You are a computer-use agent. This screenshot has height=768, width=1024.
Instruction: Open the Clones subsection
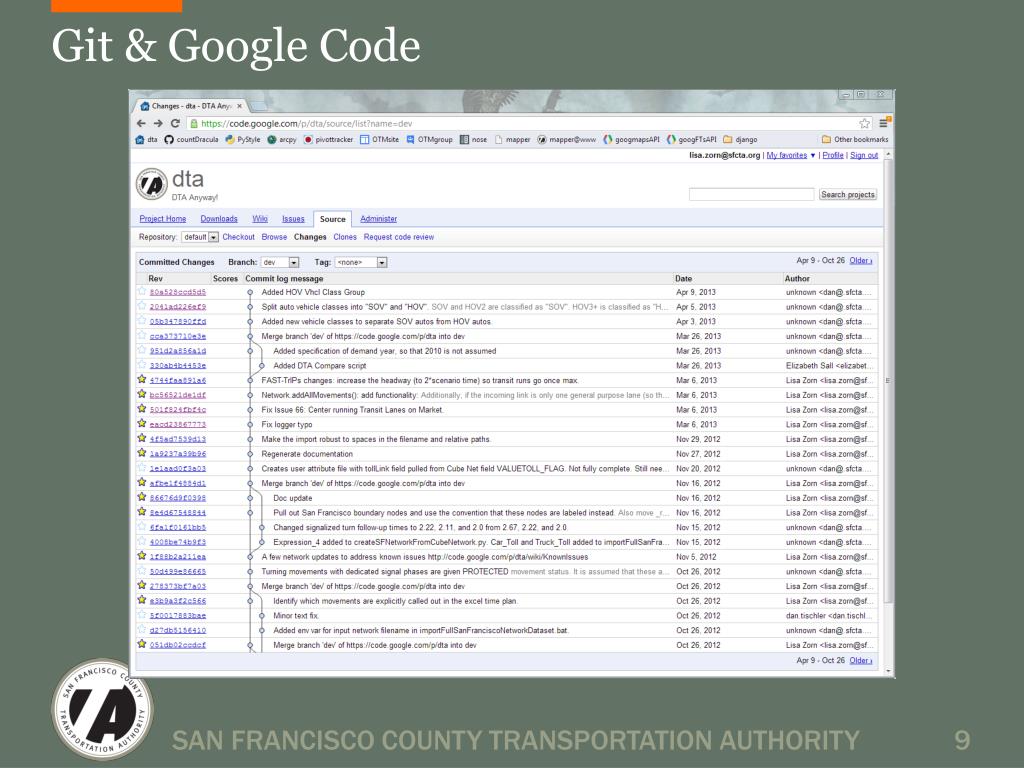click(x=345, y=237)
